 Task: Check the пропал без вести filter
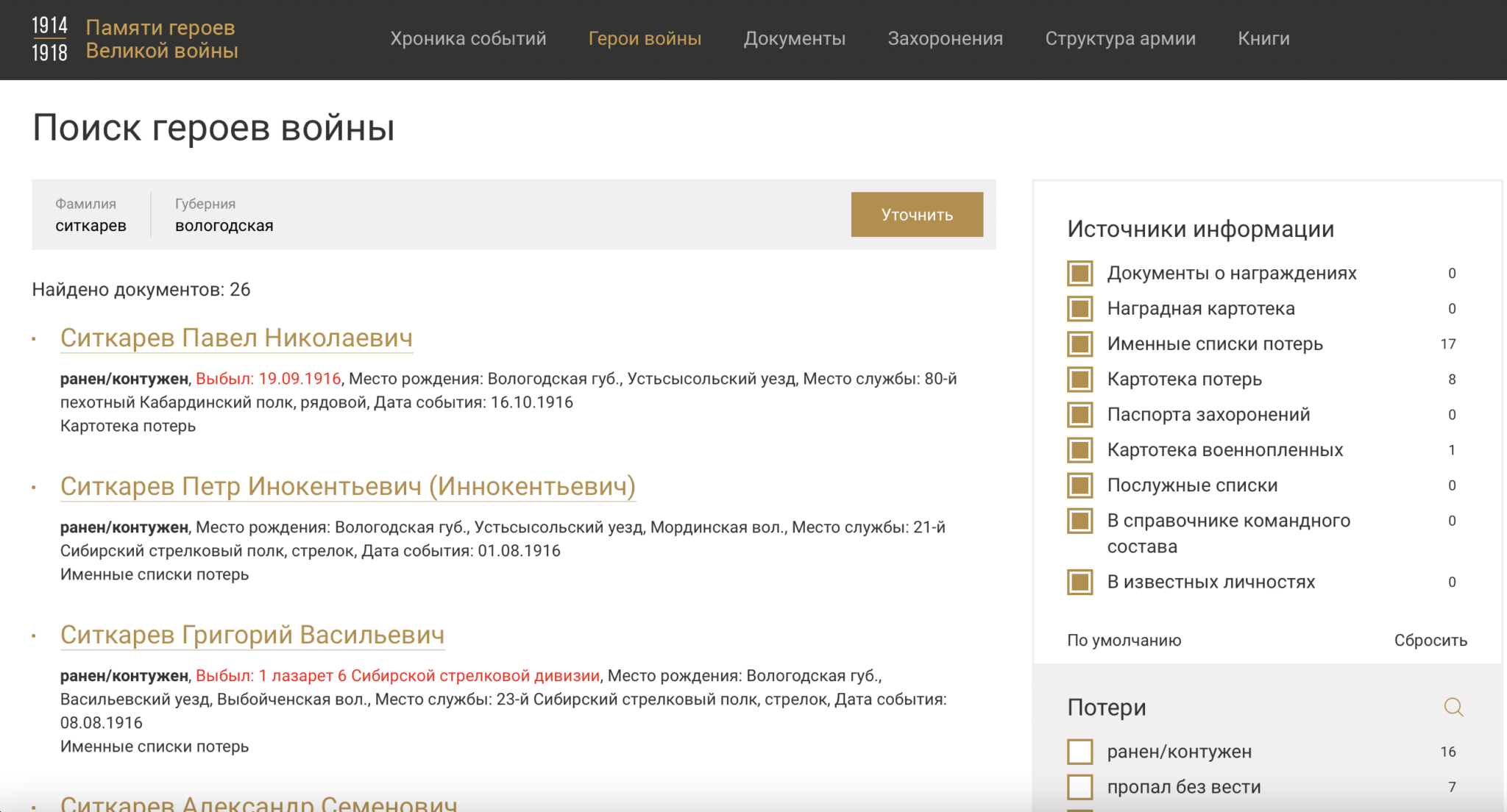(x=1079, y=786)
